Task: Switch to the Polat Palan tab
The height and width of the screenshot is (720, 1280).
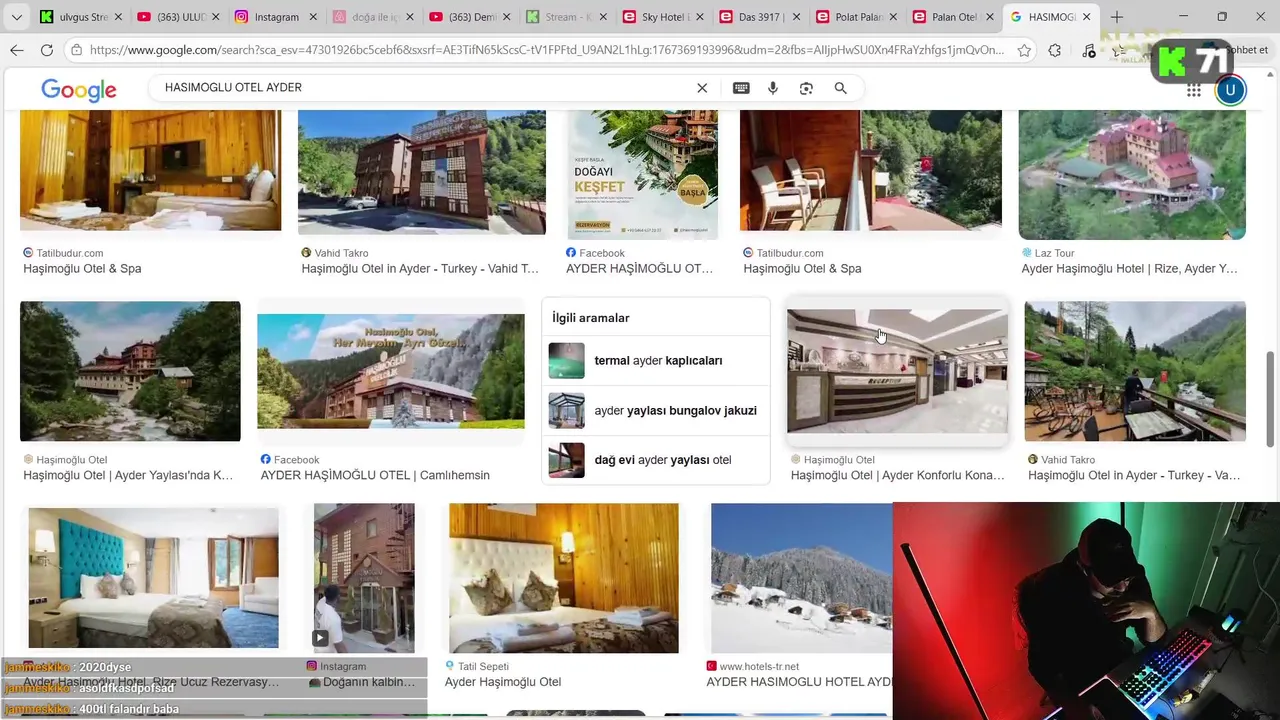Action: pyautogui.click(x=856, y=17)
